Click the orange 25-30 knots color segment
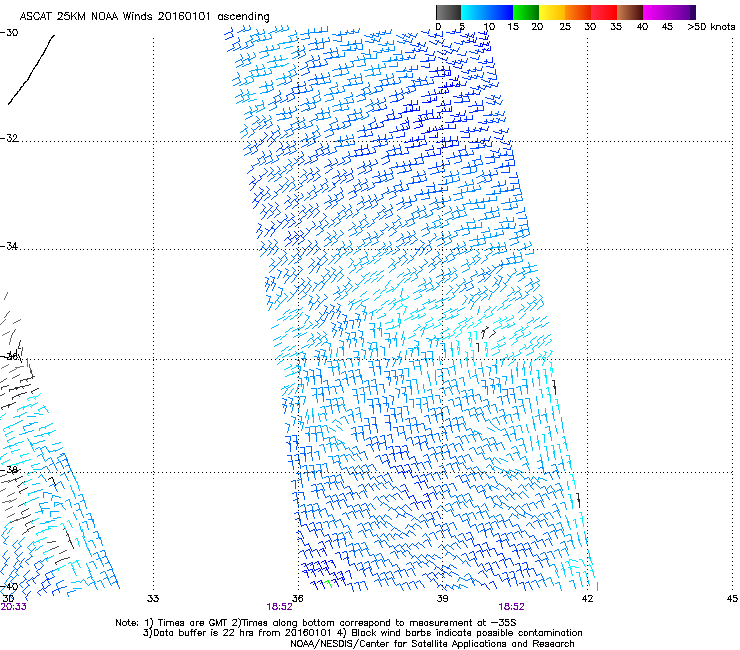 coord(578,12)
